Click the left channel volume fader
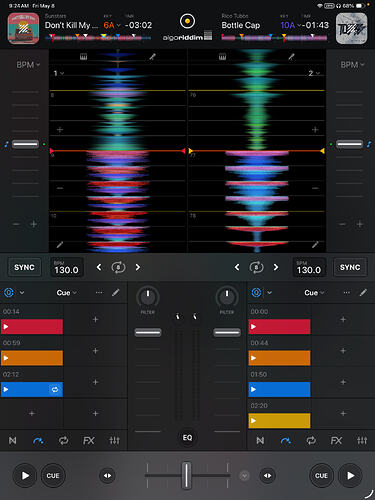The height and width of the screenshot is (500, 375). [x=148, y=332]
